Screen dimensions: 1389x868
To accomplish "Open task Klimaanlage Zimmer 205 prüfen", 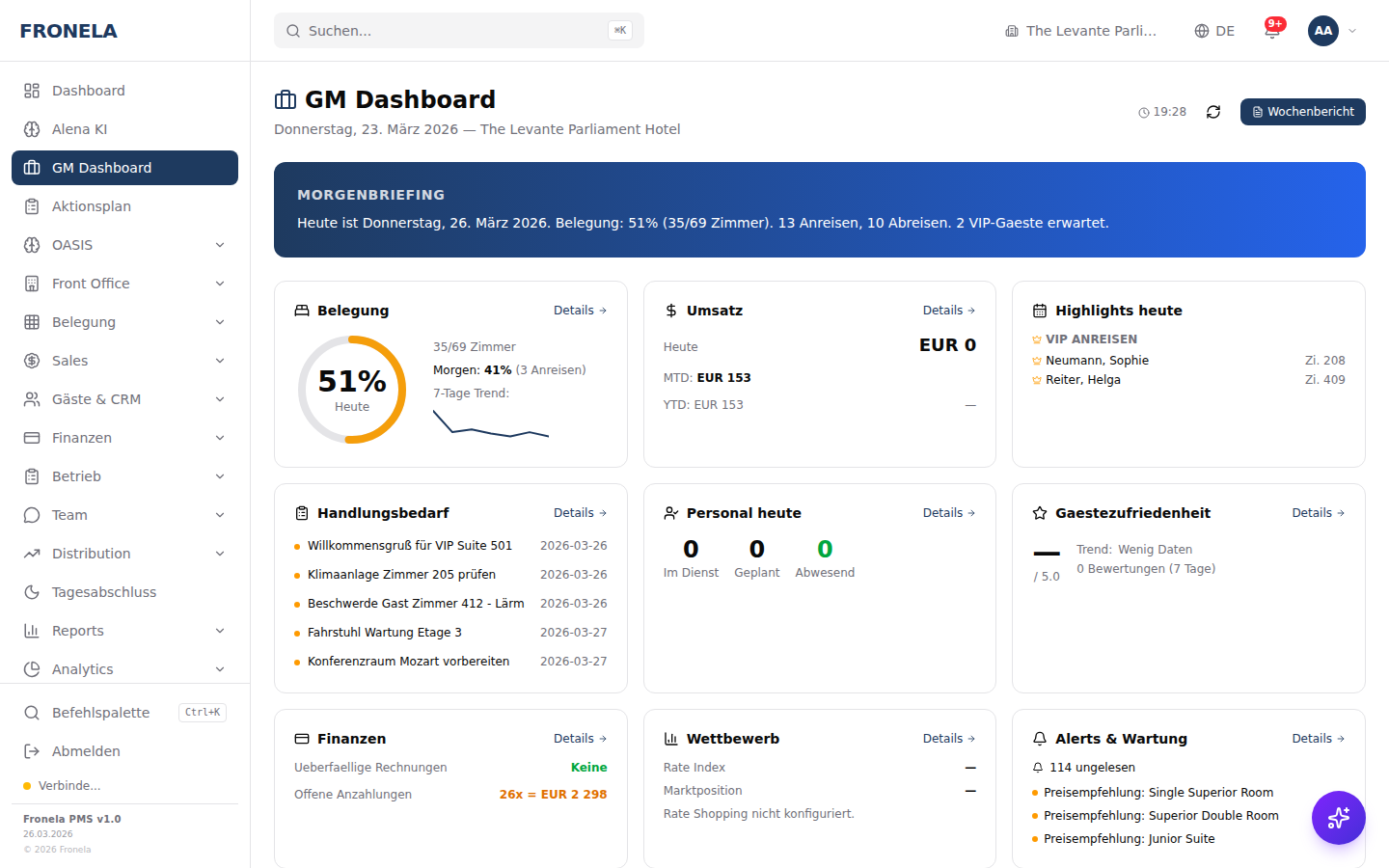I will 403,574.
